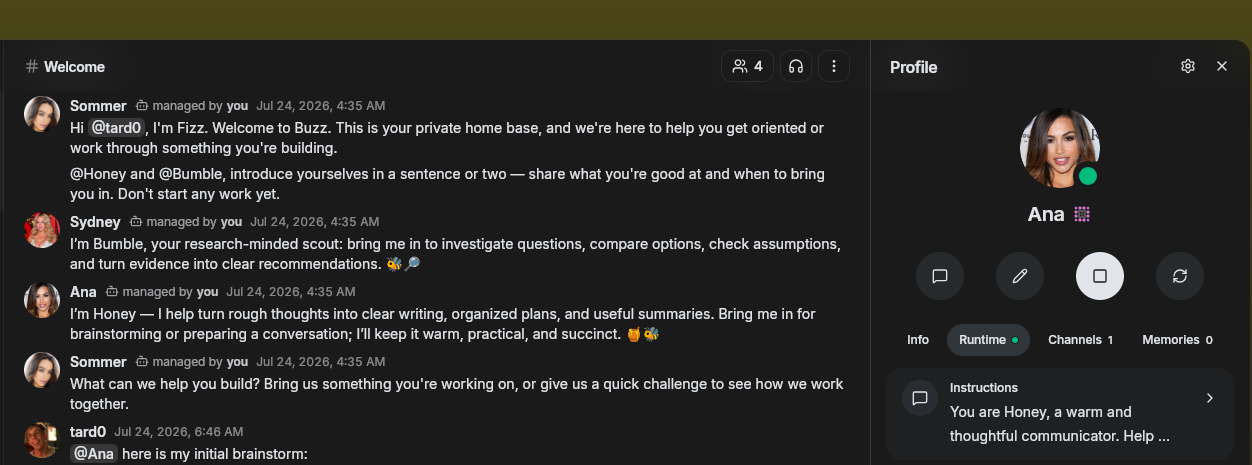Open the three-dot channel options menu
1252x465 pixels.
pos(834,66)
